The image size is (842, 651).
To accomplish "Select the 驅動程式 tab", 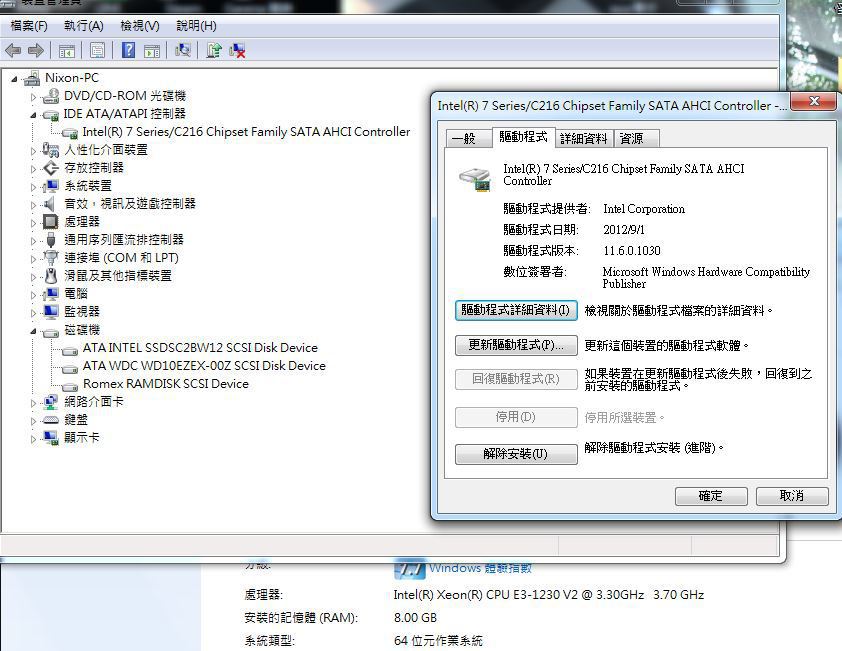I will 524,137.
